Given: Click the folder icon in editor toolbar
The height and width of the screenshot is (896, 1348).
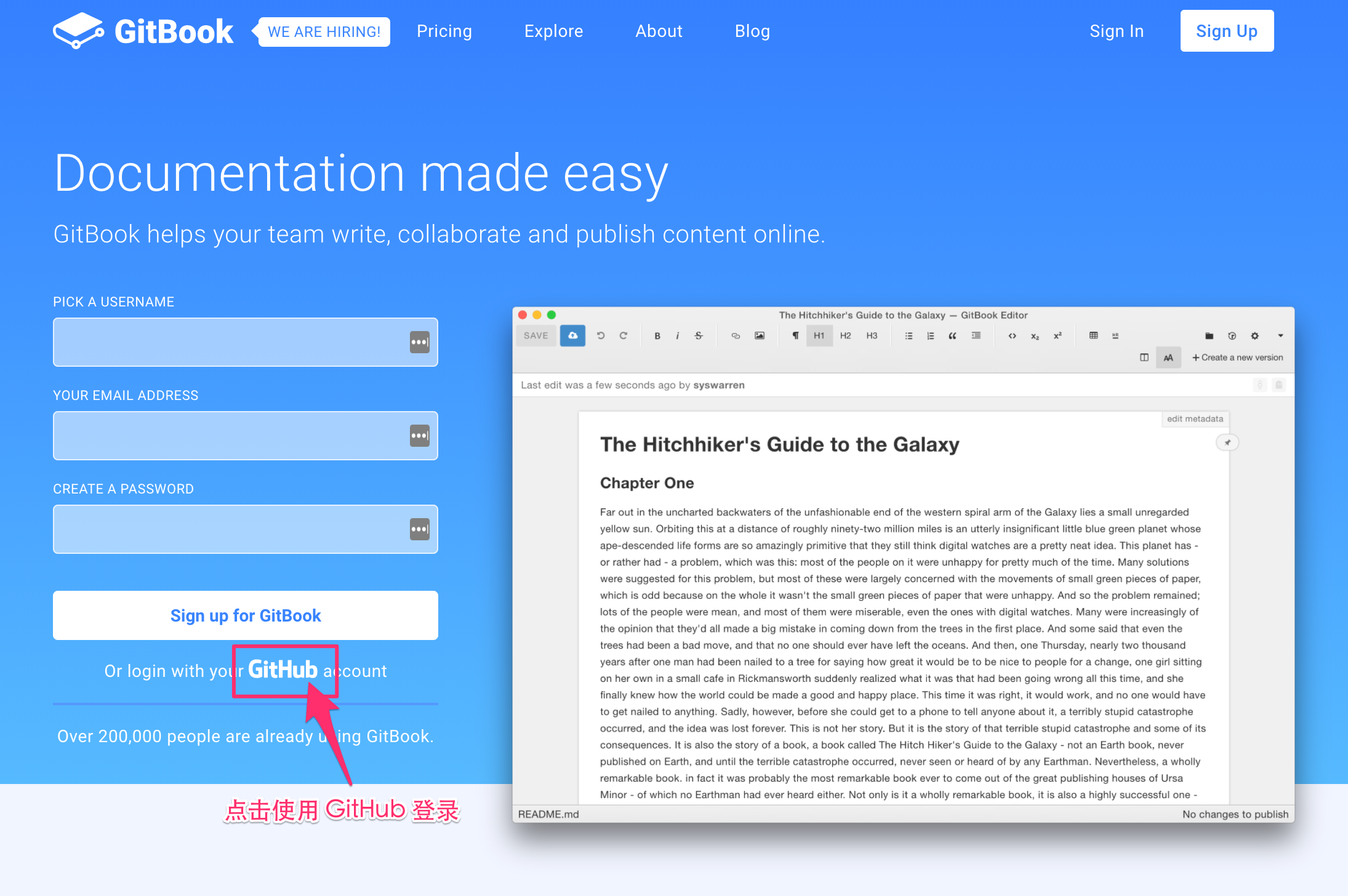Looking at the screenshot, I should (1210, 336).
